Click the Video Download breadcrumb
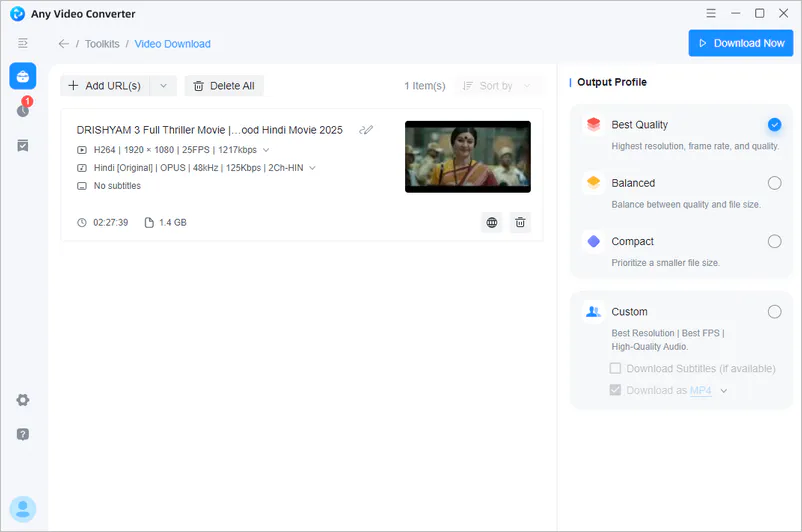This screenshot has width=802, height=532. pyautogui.click(x=172, y=44)
